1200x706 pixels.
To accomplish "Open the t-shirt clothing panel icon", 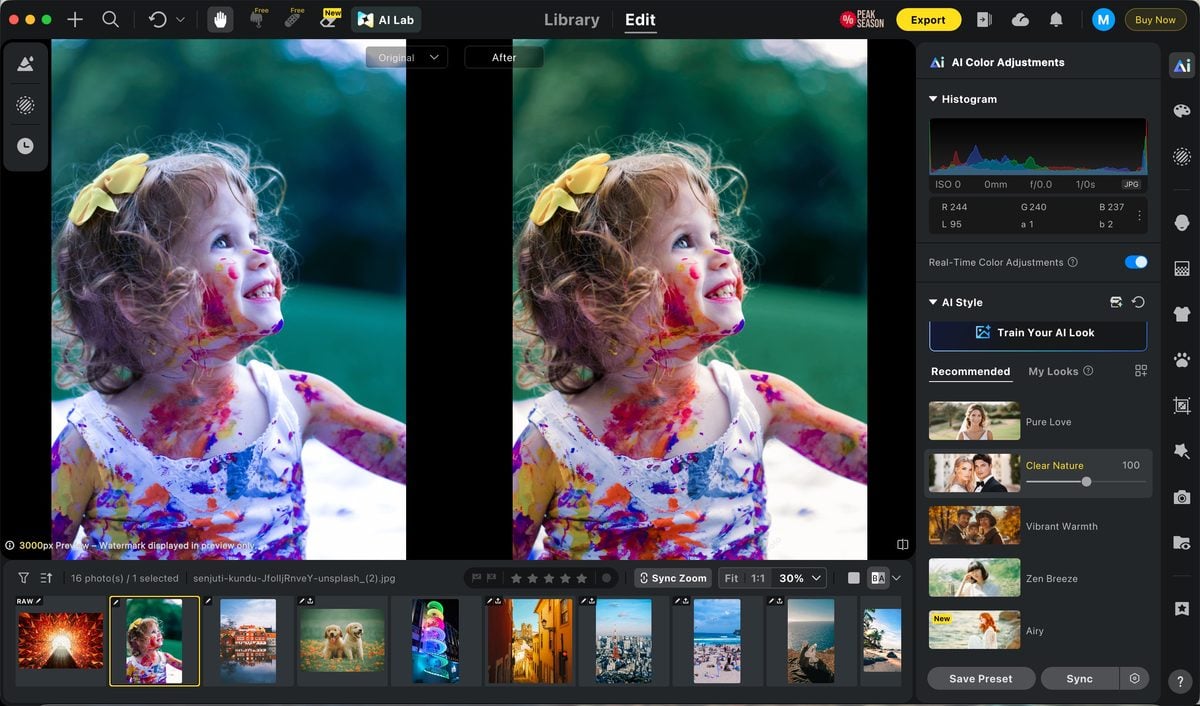I will pos(1182,313).
